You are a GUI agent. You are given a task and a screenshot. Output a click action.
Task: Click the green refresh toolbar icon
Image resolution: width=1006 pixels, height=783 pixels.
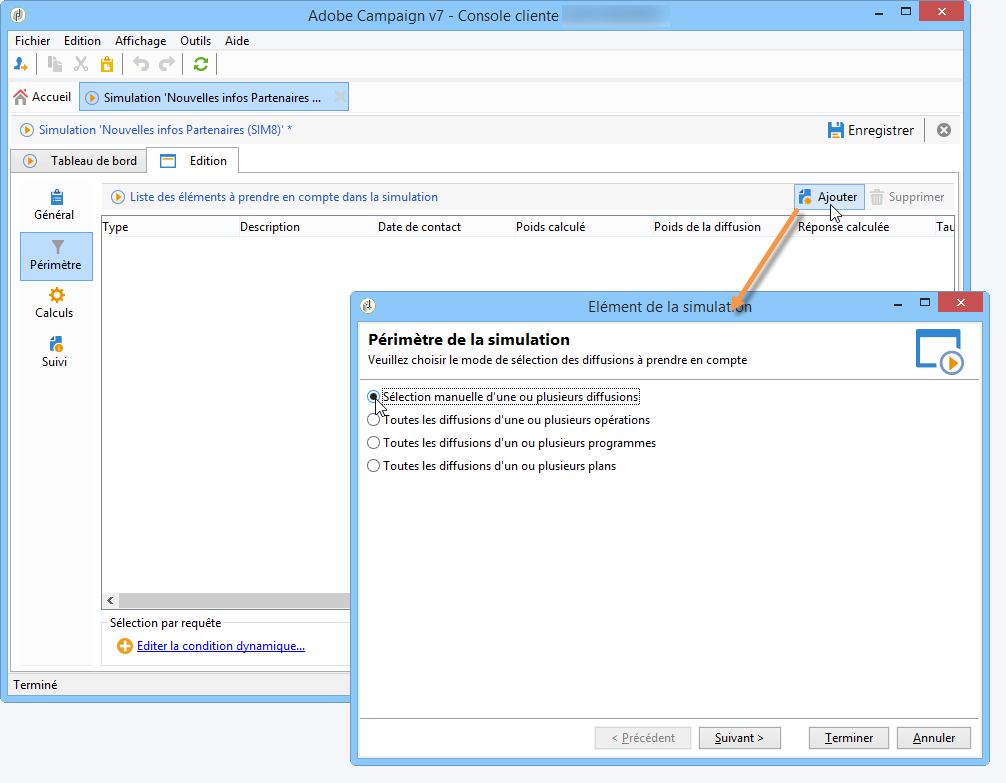click(201, 64)
